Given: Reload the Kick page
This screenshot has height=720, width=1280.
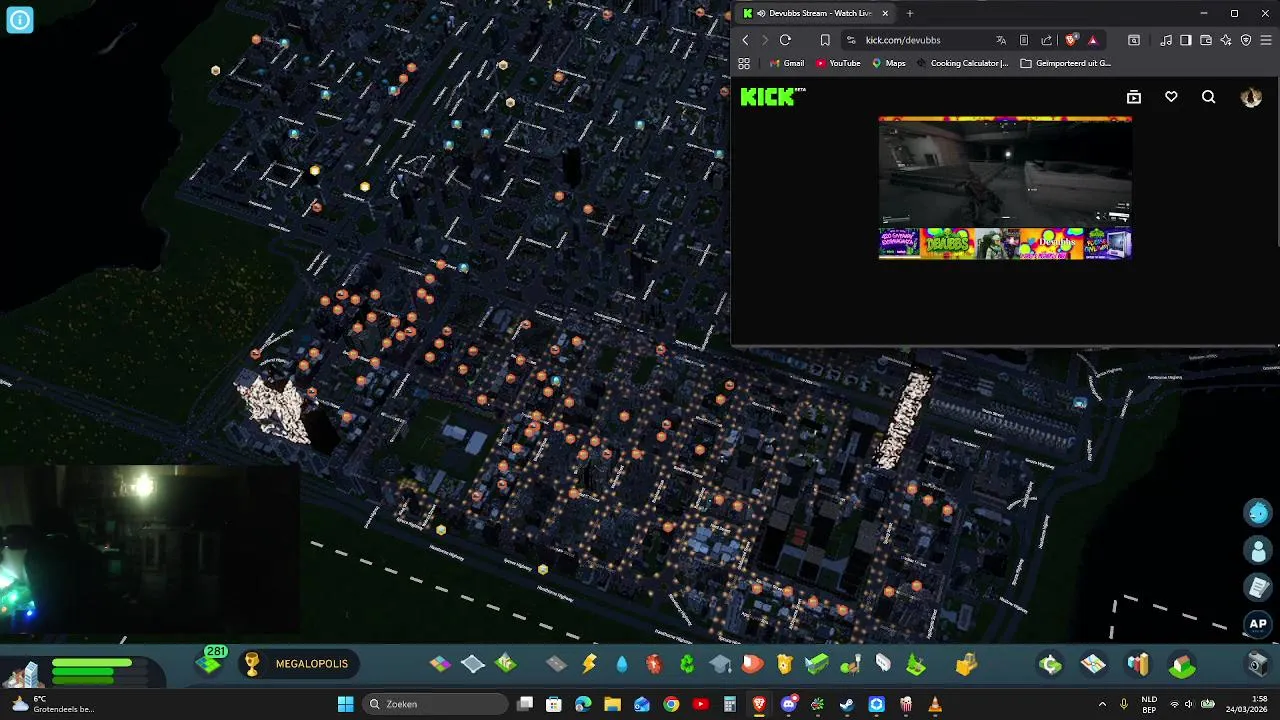Looking at the screenshot, I should pos(785,40).
